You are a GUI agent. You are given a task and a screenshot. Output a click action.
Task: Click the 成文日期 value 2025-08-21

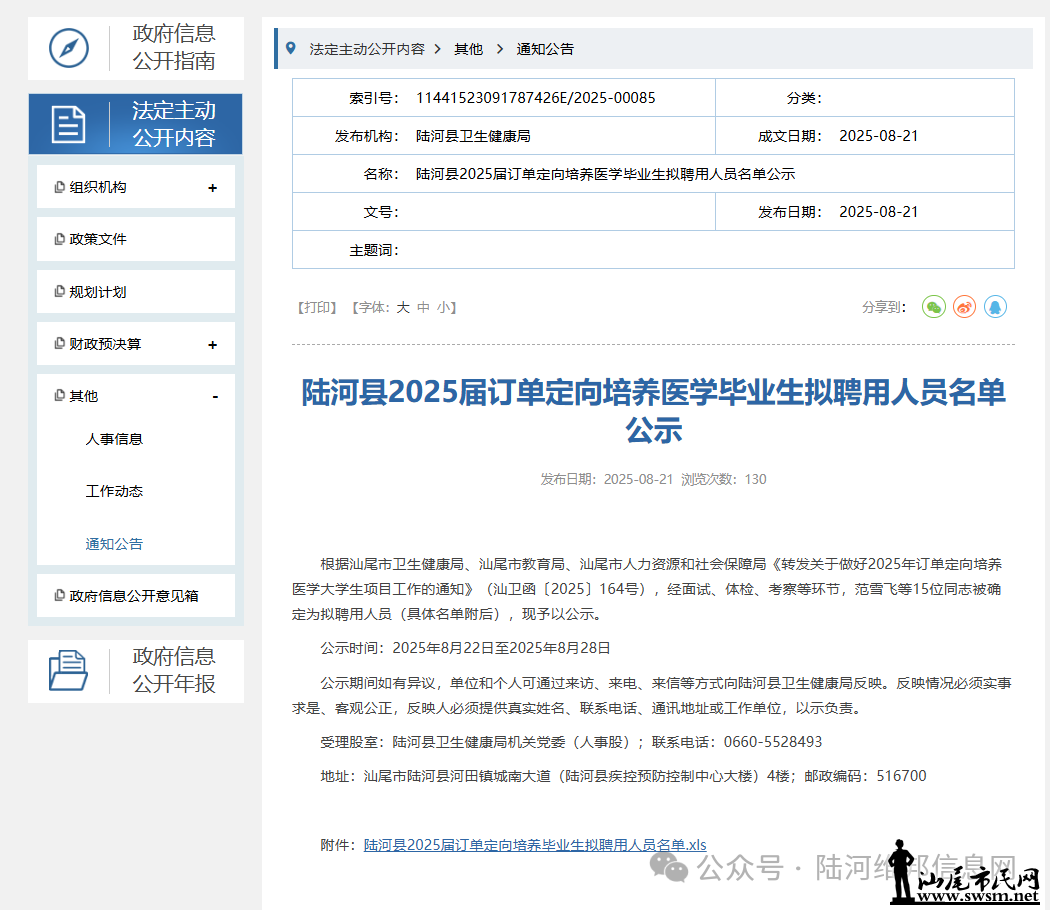(879, 136)
